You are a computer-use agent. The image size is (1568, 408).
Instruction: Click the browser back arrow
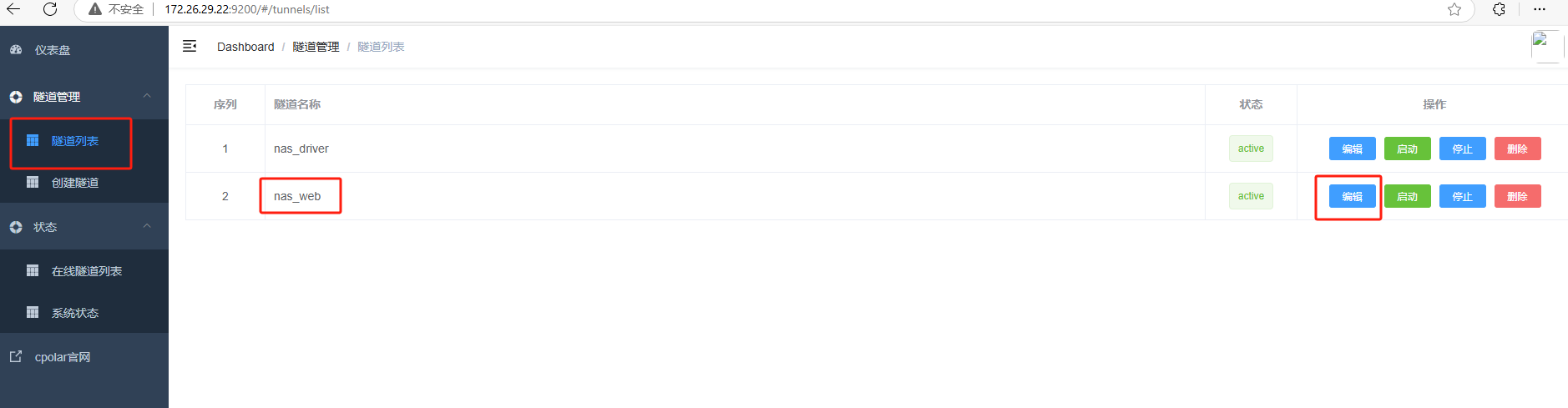13,9
